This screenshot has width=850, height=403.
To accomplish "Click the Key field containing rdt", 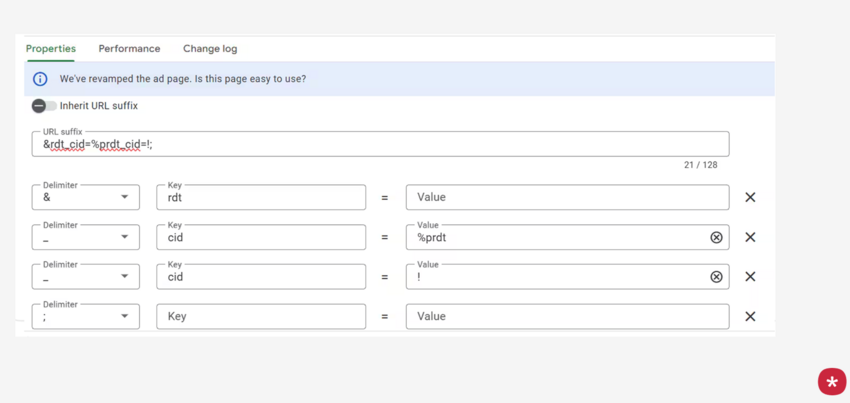I will tap(261, 198).
